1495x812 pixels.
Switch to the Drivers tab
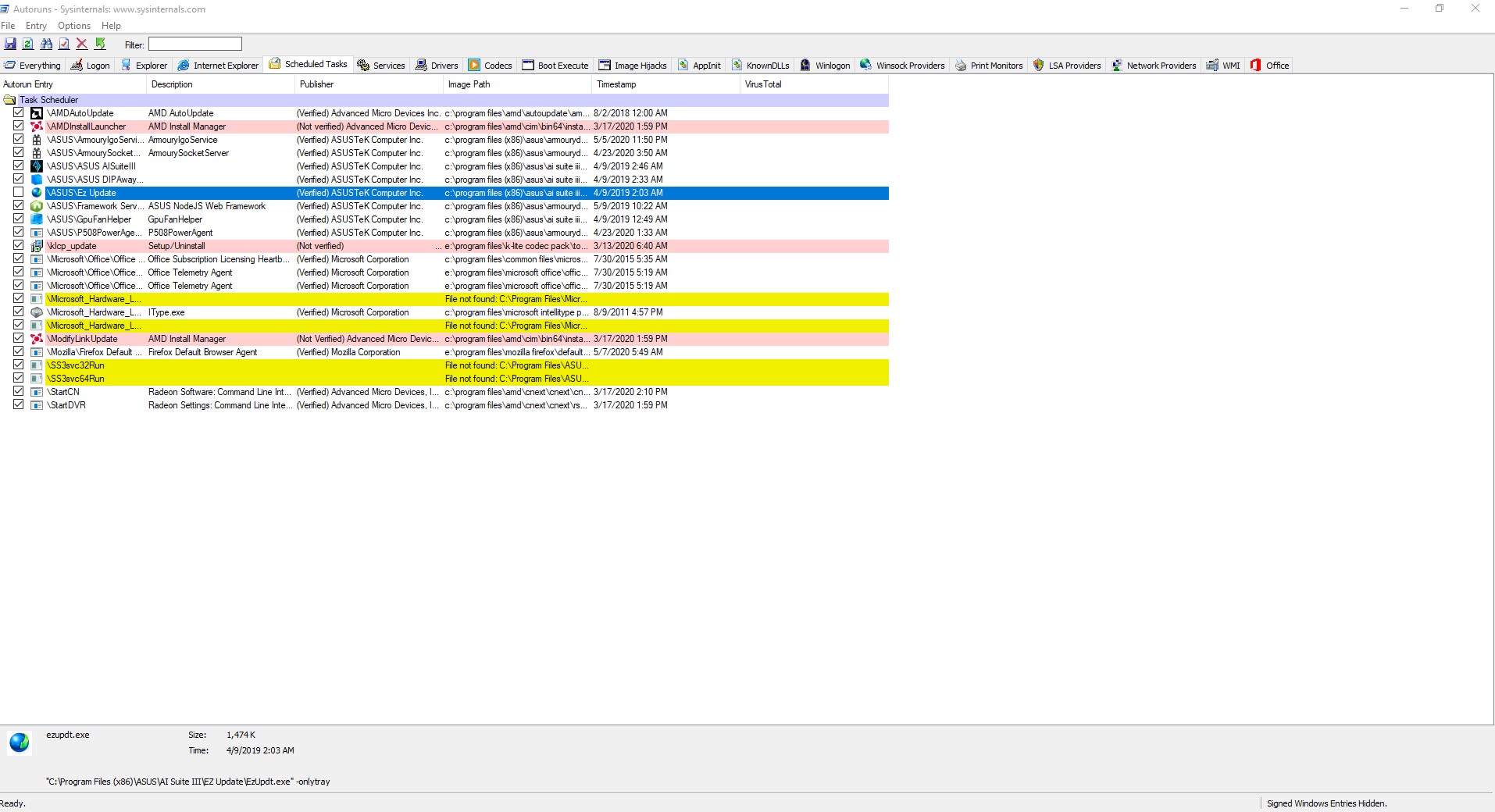click(x=437, y=66)
